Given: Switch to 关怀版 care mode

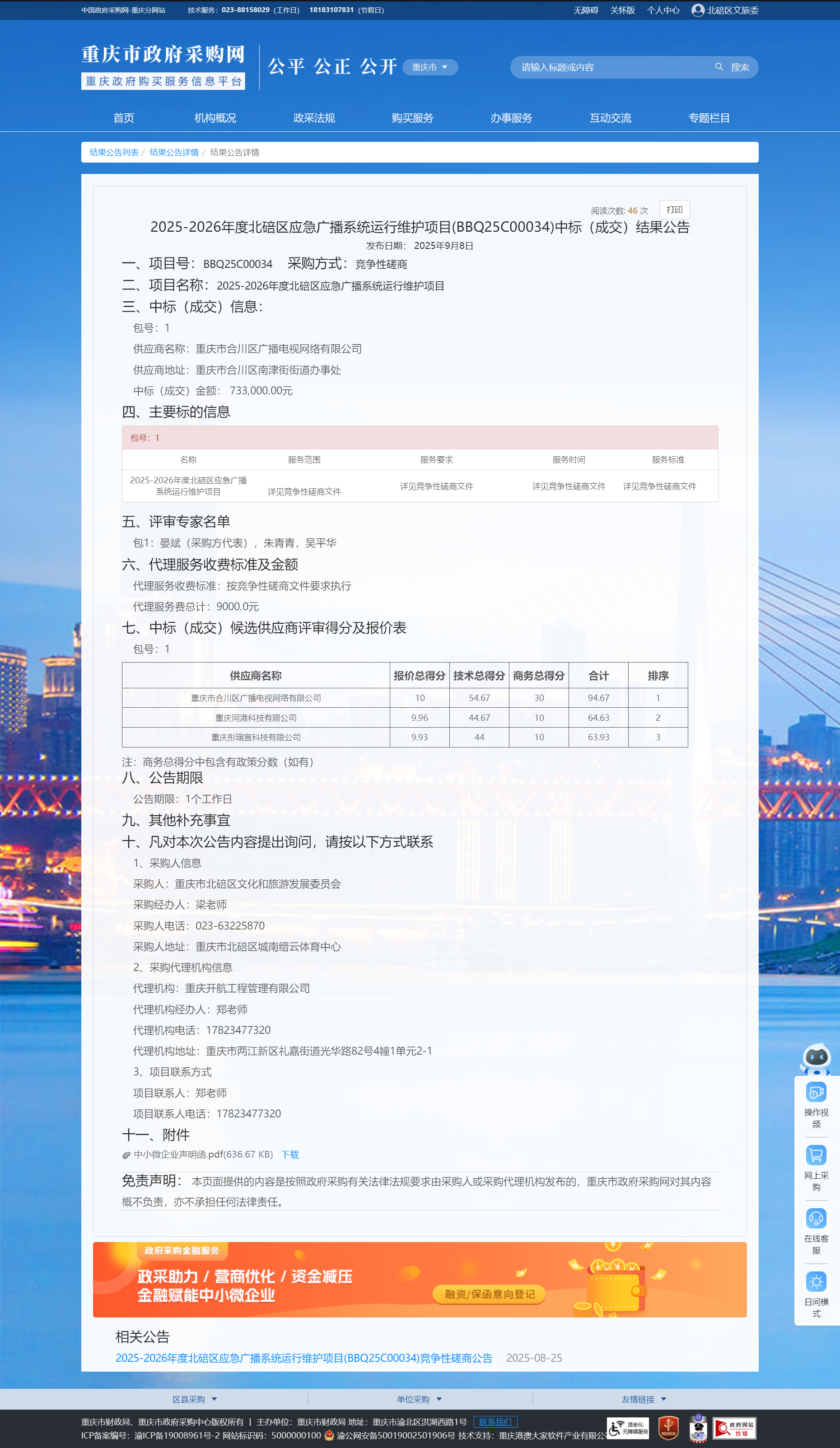Looking at the screenshot, I should pos(622,10).
